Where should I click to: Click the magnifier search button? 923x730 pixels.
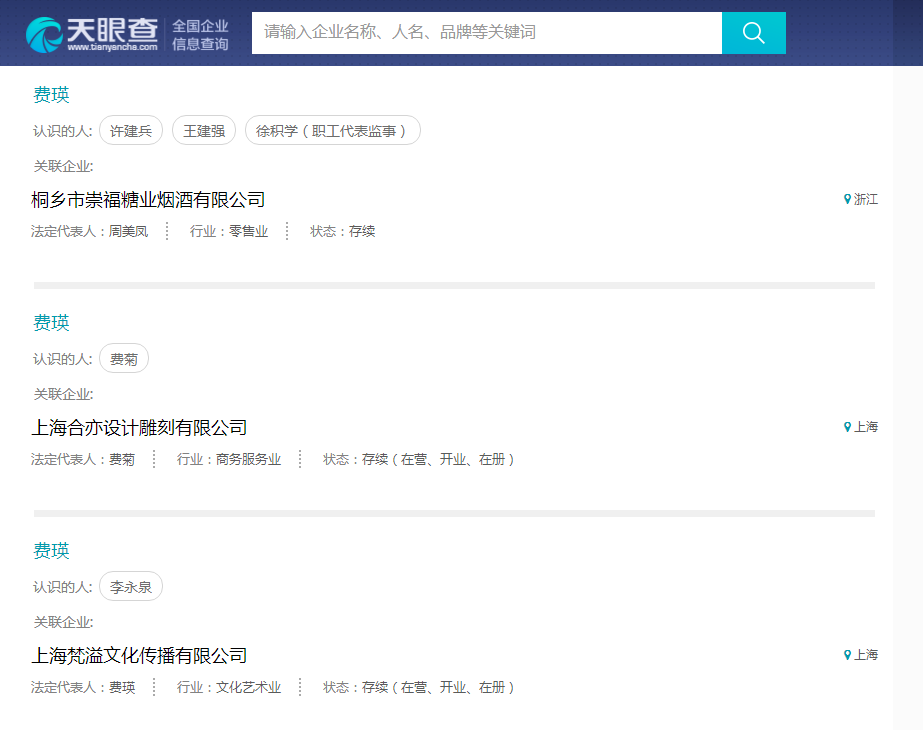(753, 33)
